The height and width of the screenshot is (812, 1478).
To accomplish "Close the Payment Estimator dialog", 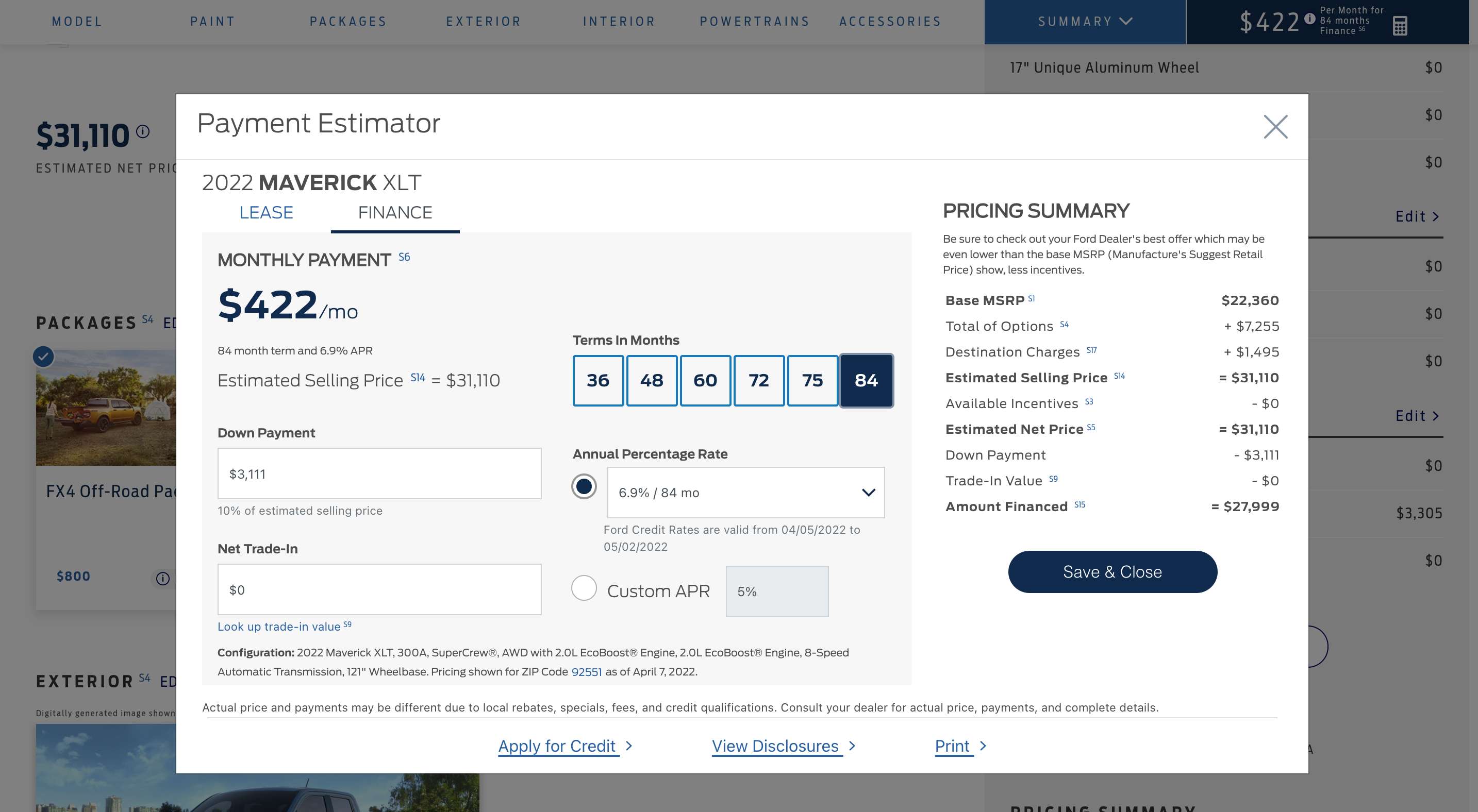I will (x=1275, y=127).
